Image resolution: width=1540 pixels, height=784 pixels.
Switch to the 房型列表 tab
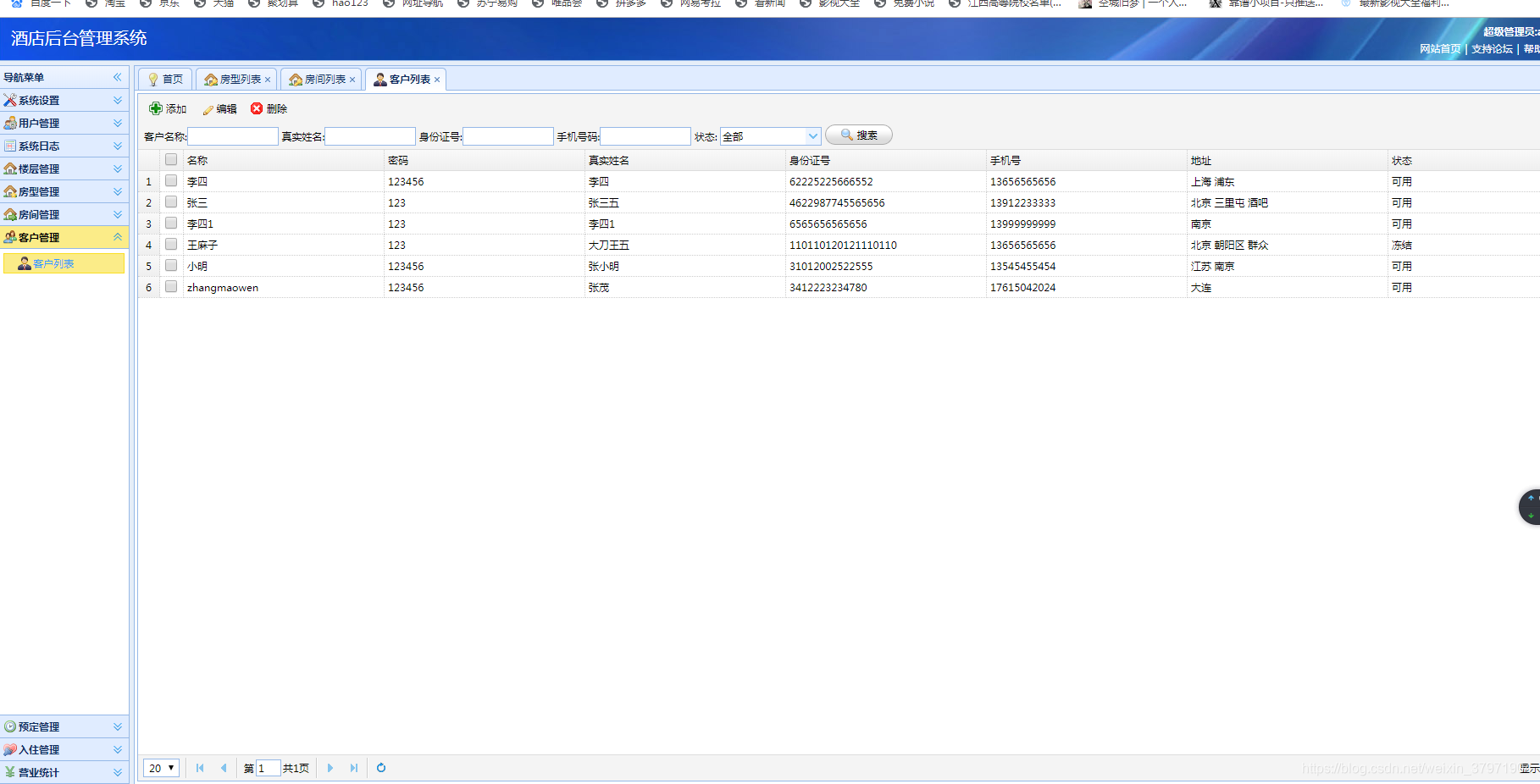click(237, 80)
